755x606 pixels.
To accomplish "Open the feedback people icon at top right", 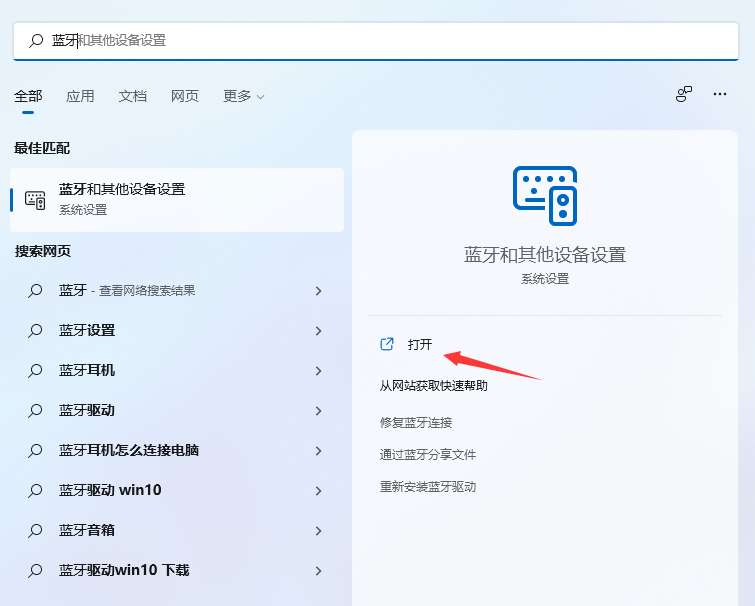I will (x=684, y=94).
